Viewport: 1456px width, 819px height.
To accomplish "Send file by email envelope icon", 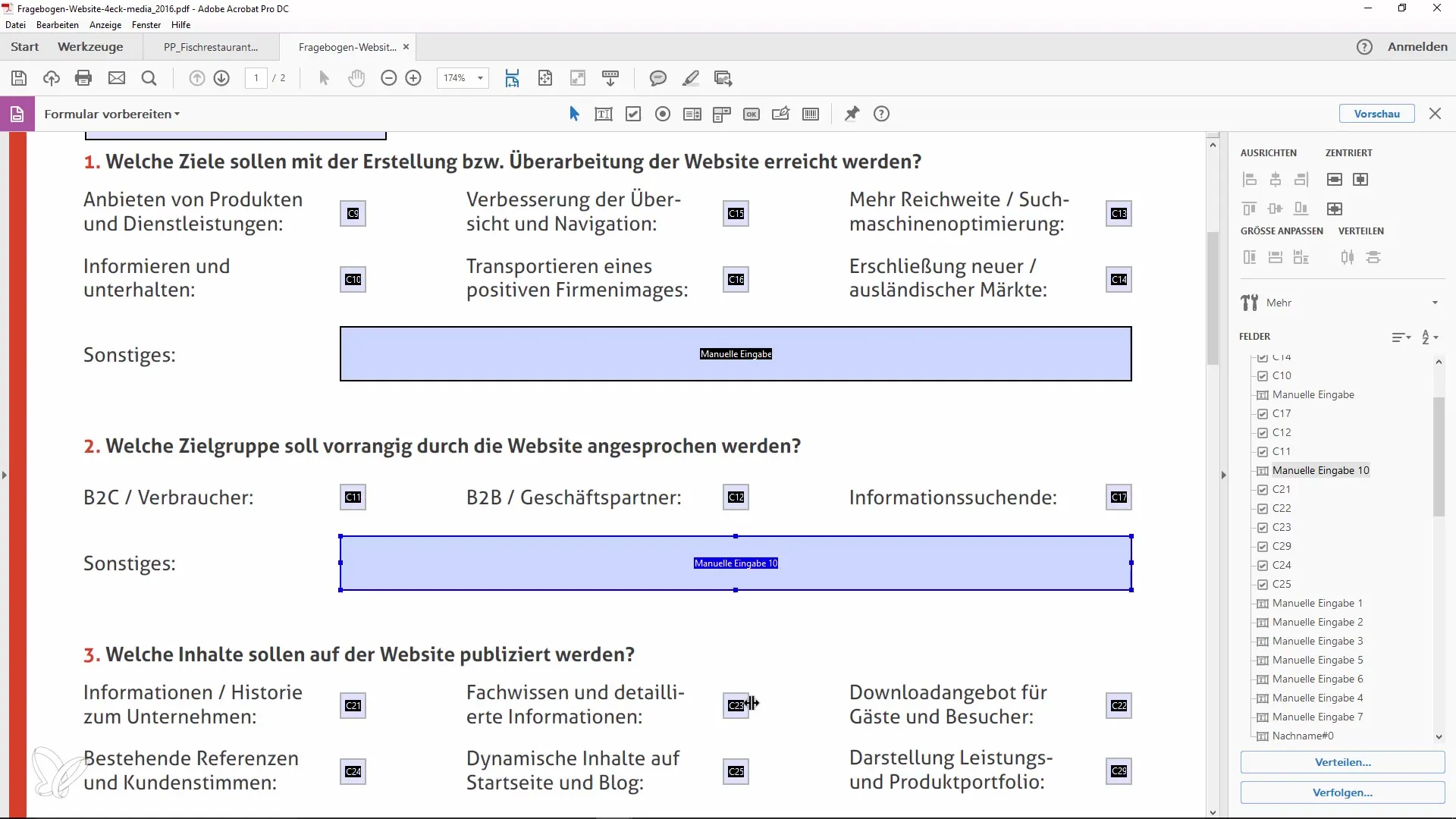I will click(x=116, y=78).
